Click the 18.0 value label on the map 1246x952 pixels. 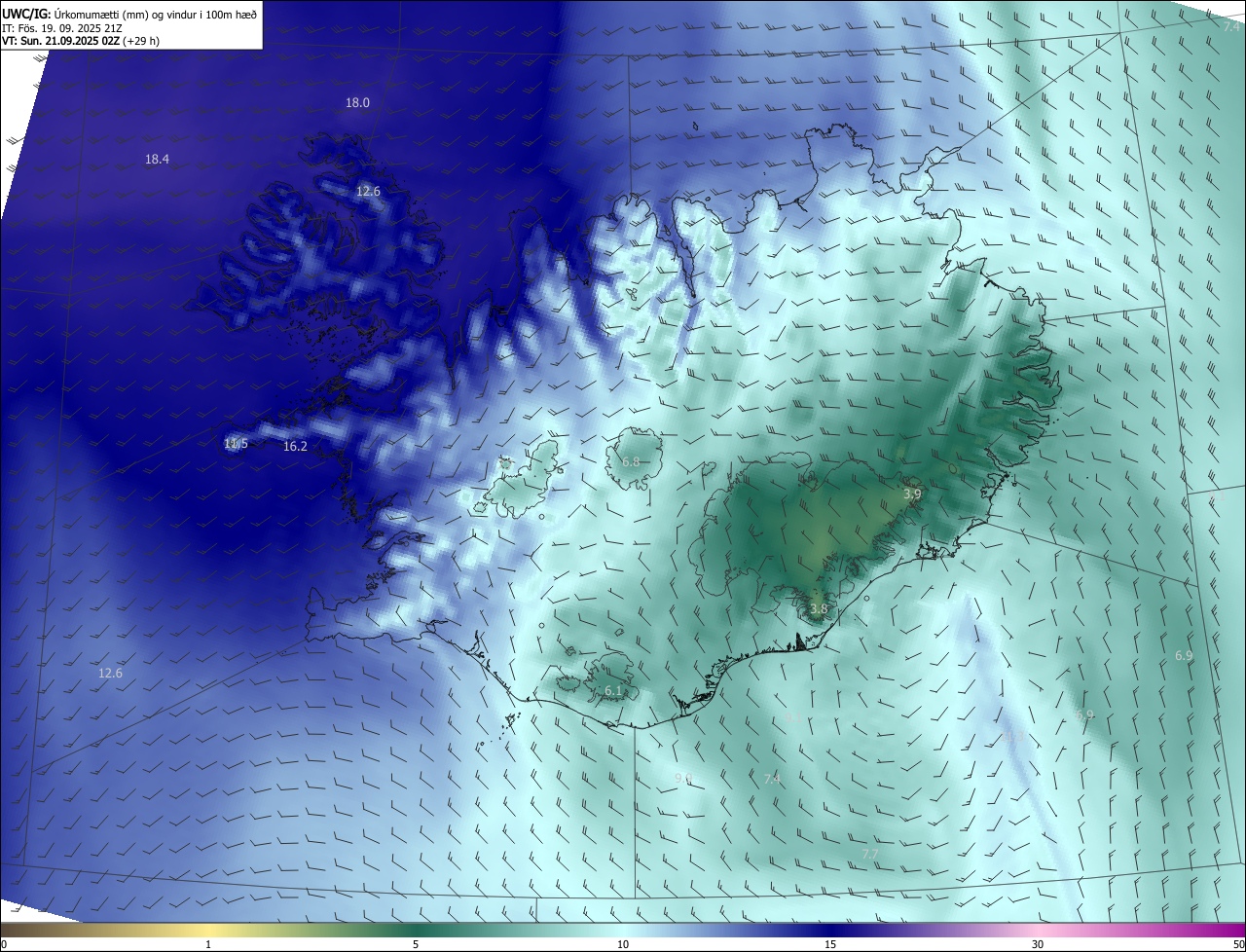357,102
